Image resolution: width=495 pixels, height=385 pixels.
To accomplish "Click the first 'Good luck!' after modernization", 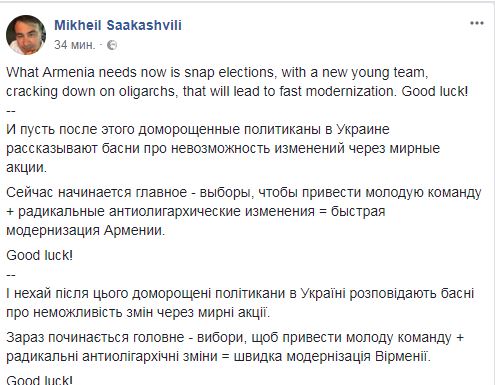I will [x=435, y=91].
